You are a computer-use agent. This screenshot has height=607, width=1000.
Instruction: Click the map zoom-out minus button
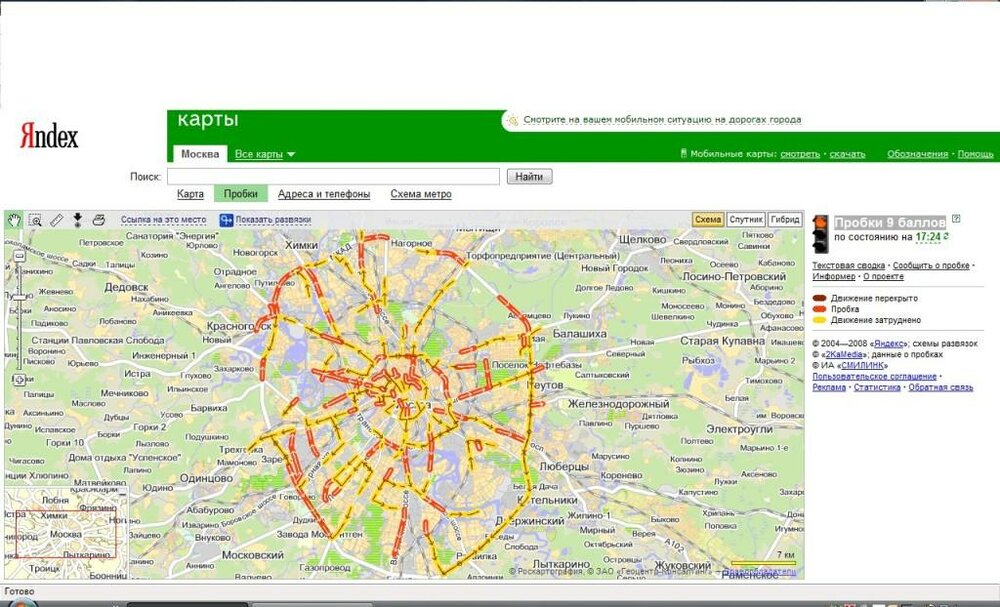coord(20,256)
